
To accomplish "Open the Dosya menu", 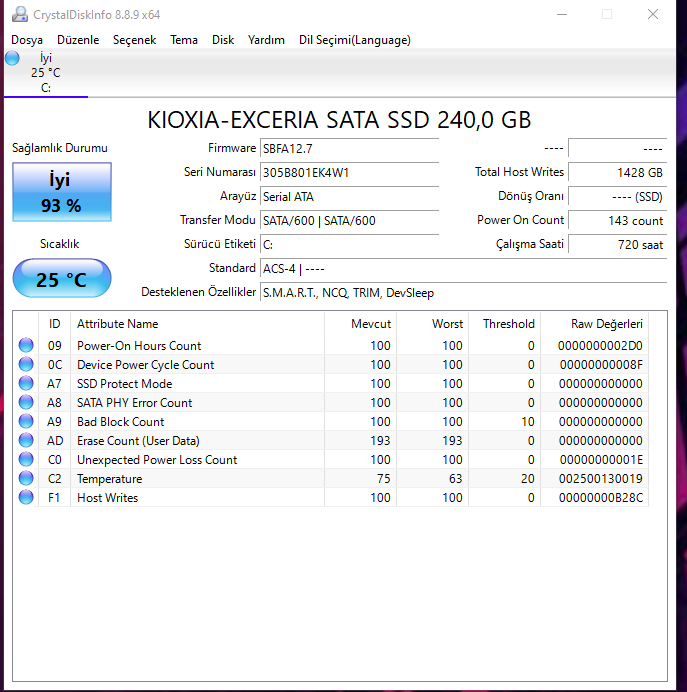I will point(27,40).
